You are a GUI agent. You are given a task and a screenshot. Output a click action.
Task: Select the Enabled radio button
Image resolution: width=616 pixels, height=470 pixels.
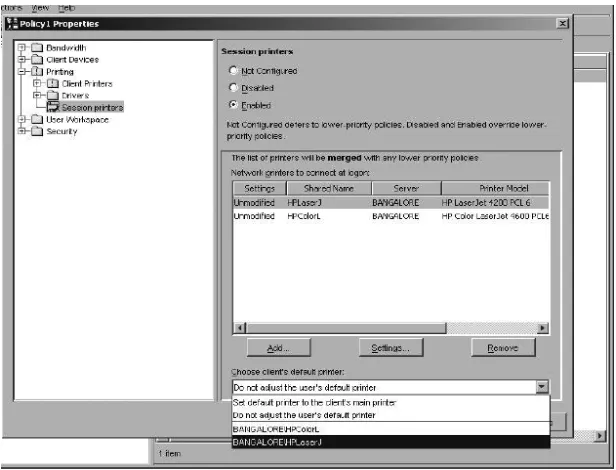click(x=233, y=105)
